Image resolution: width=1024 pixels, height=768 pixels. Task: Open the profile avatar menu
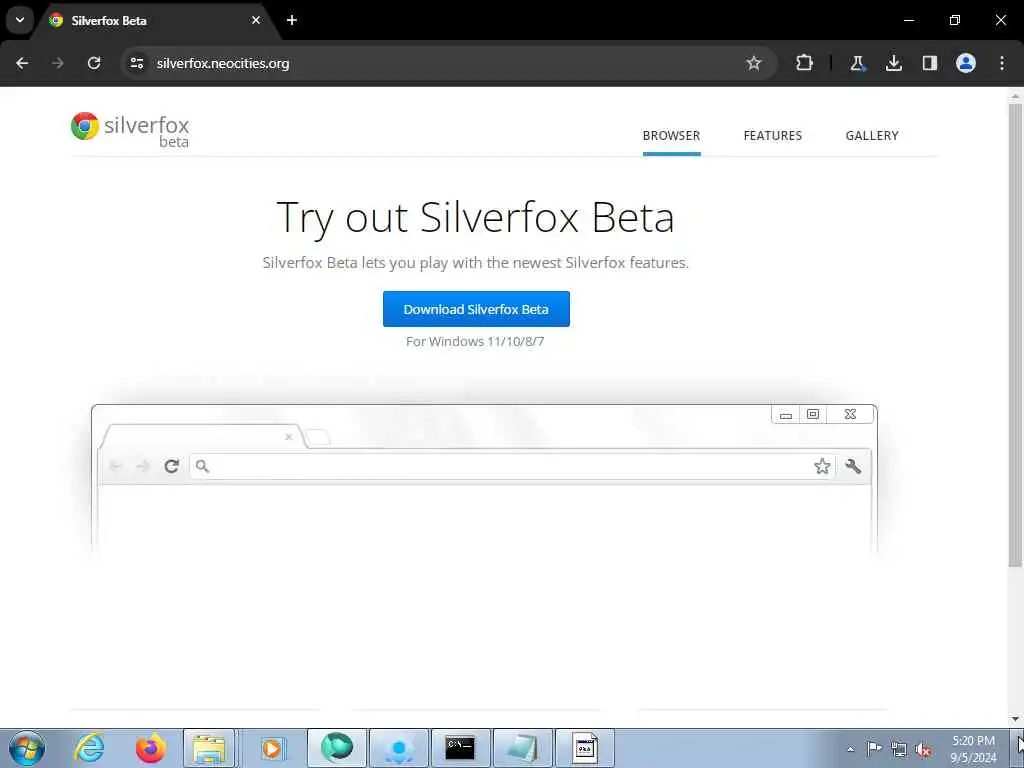[966, 63]
